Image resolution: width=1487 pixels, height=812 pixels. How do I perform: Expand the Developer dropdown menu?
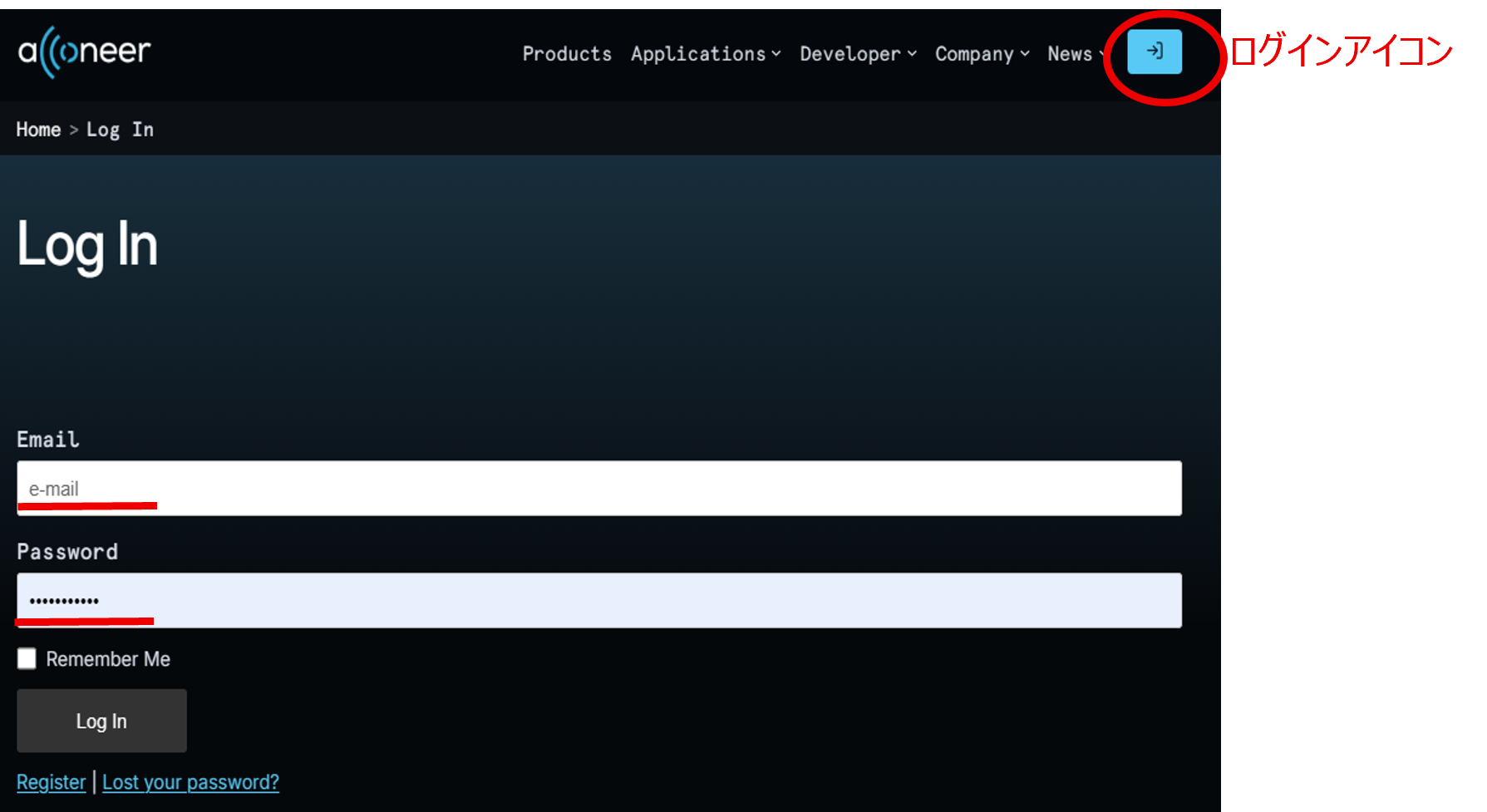(858, 54)
